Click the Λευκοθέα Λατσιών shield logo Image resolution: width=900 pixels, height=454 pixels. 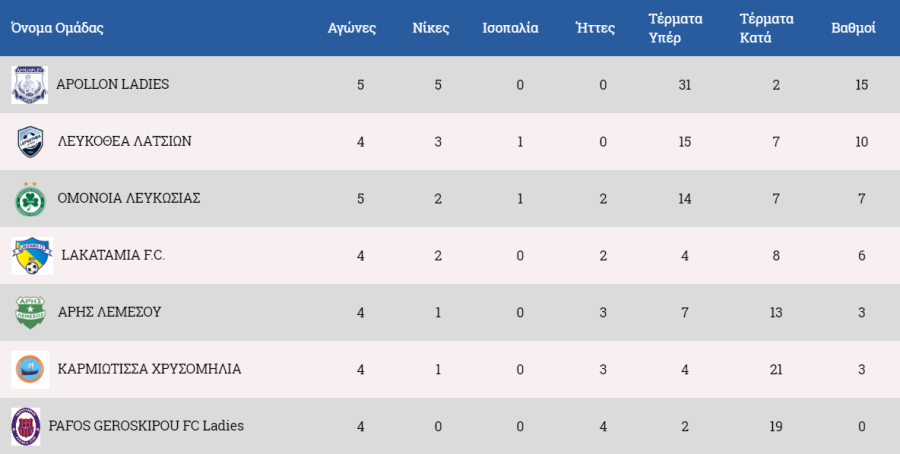(x=30, y=141)
